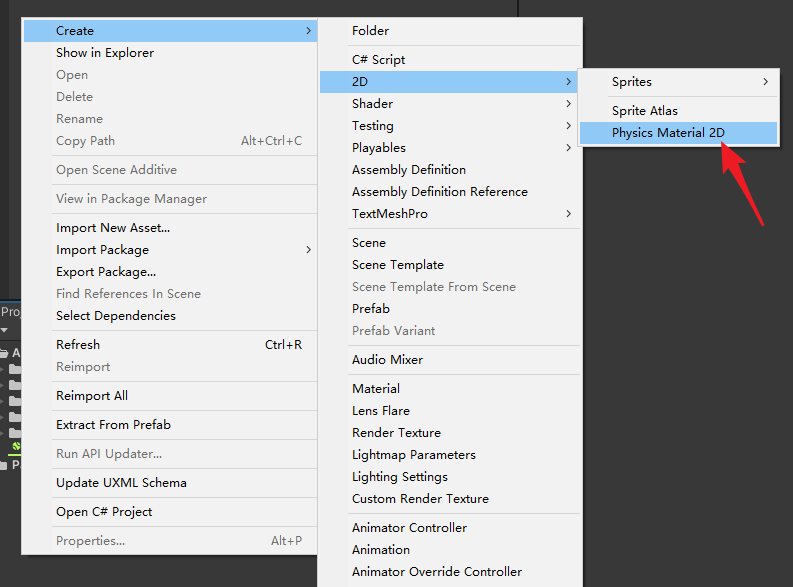Screen dimensions: 793x587
Task: Open the Create submenu in the context menu
Action: click(x=170, y=31)
